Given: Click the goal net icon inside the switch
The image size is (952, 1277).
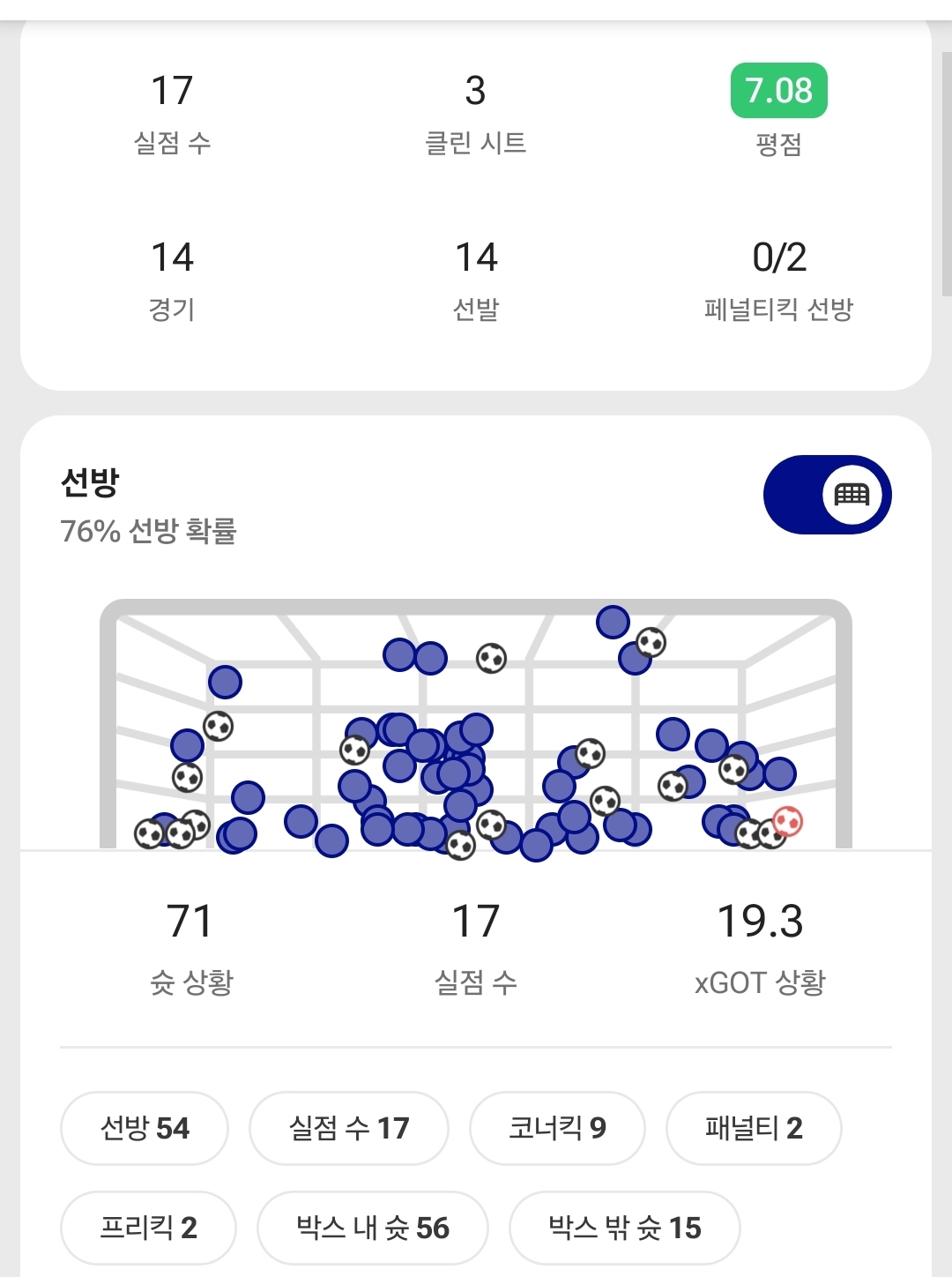Looking at the screenshot, I should (852, 495).
